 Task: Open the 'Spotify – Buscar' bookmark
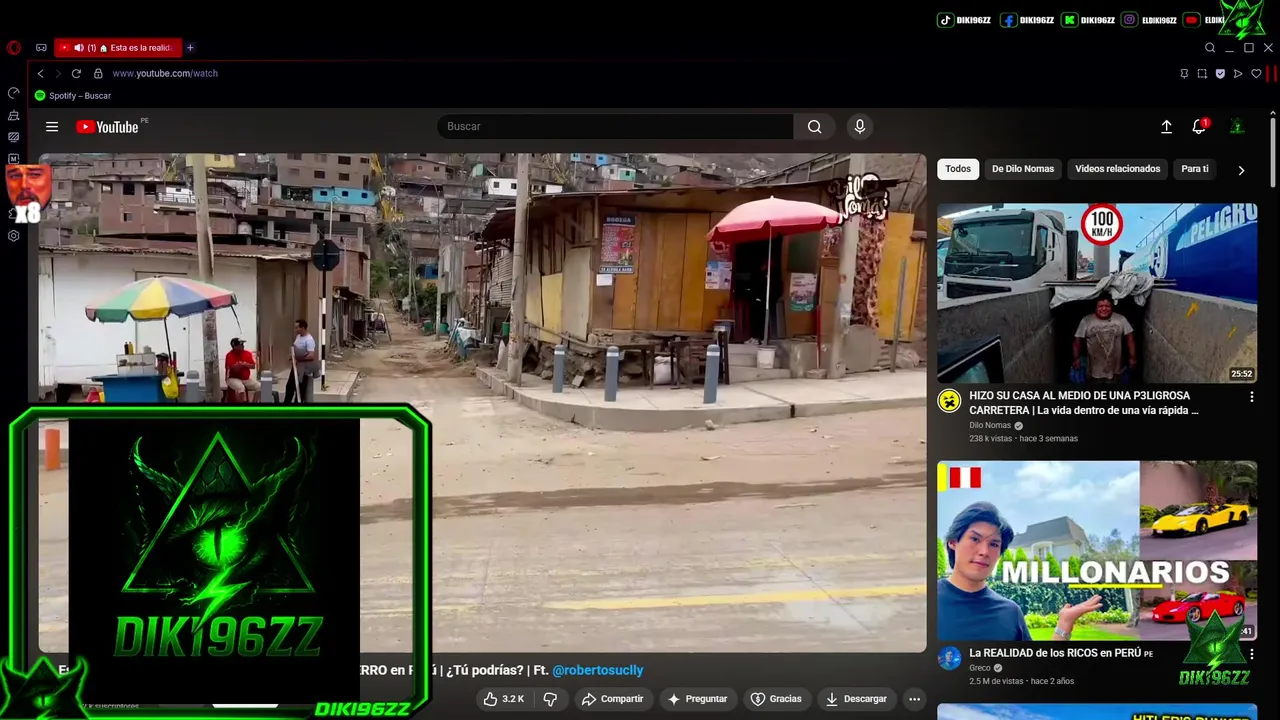73,96
